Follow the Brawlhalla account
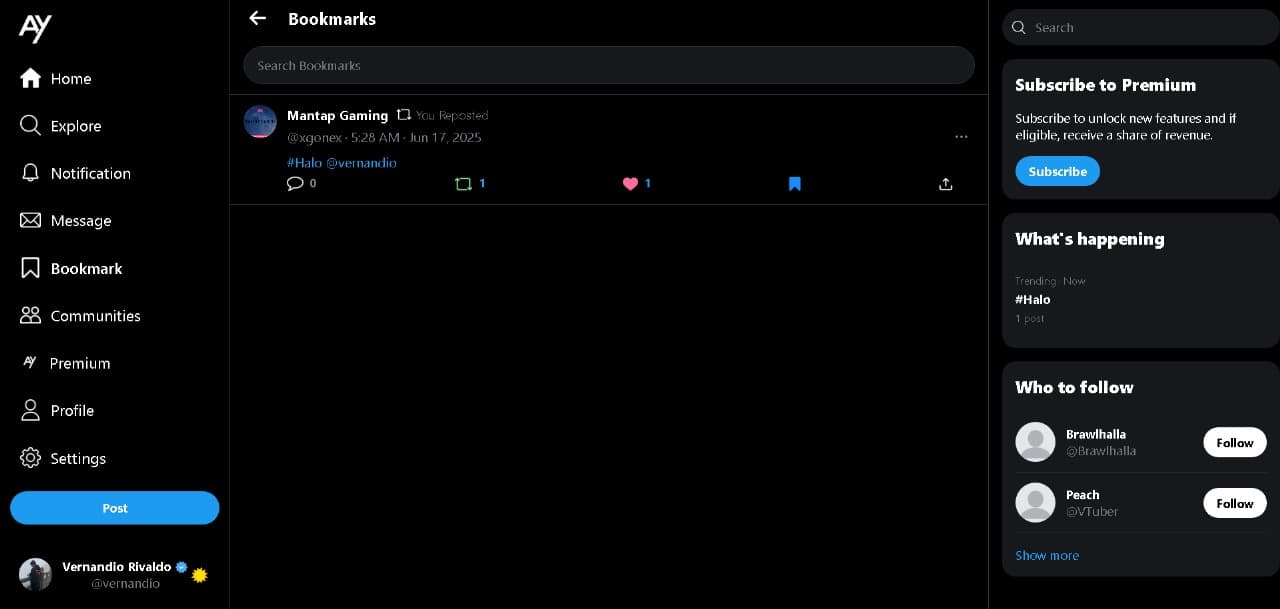 pos(1234,442)
